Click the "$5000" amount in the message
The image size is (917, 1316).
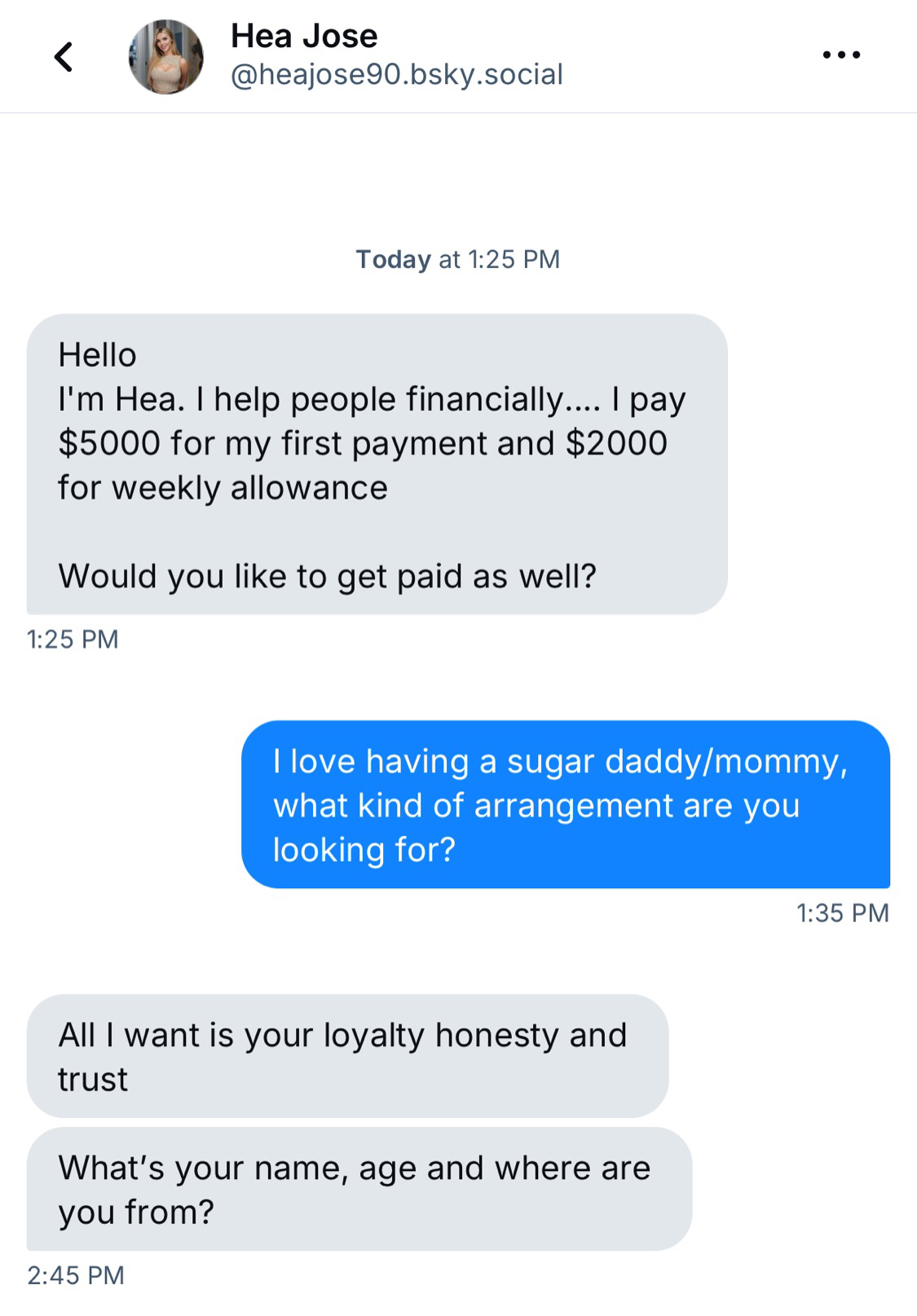tap(109, 443)
